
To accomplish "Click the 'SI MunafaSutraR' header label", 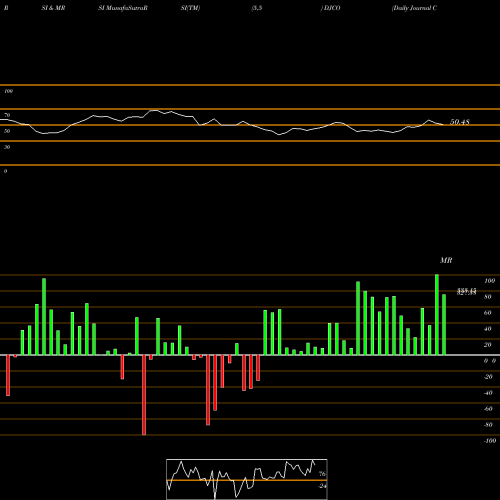I will (x=123, y=8).
